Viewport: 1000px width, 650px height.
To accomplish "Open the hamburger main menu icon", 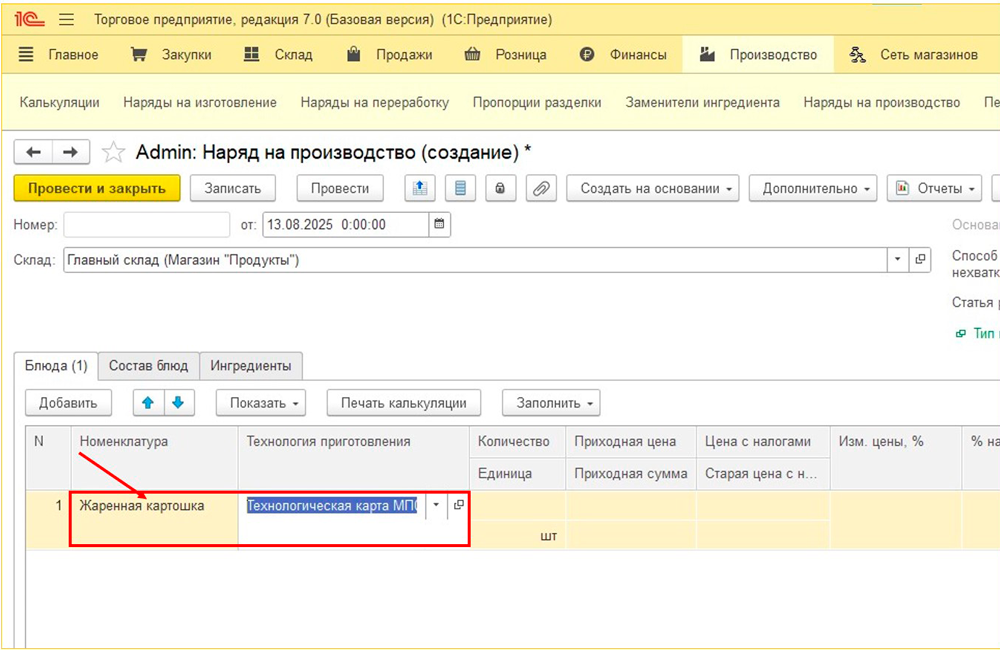I will click(67, 20).
